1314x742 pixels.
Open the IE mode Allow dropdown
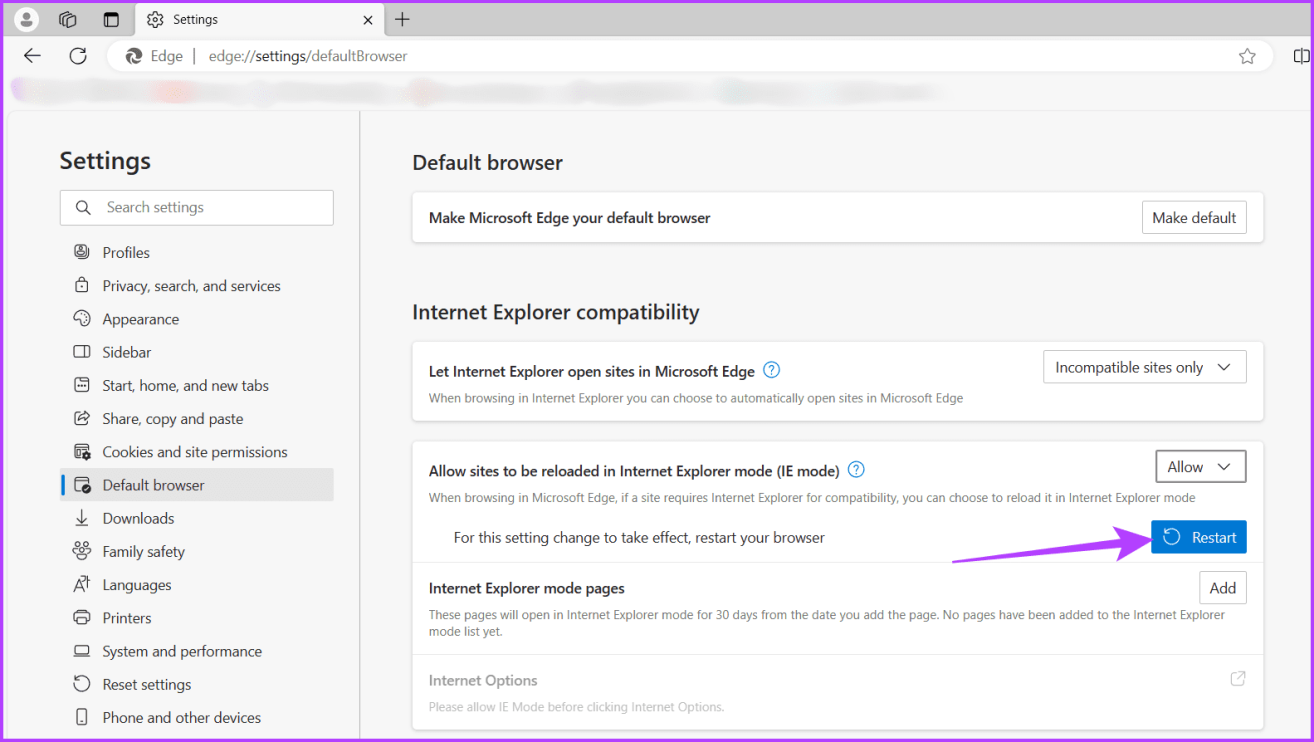[x=1200, y=467]
